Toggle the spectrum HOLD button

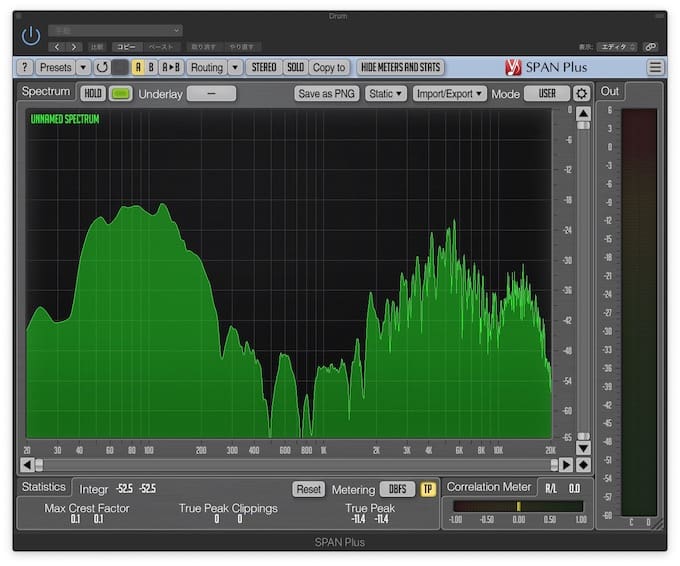[x=93, y=93]
